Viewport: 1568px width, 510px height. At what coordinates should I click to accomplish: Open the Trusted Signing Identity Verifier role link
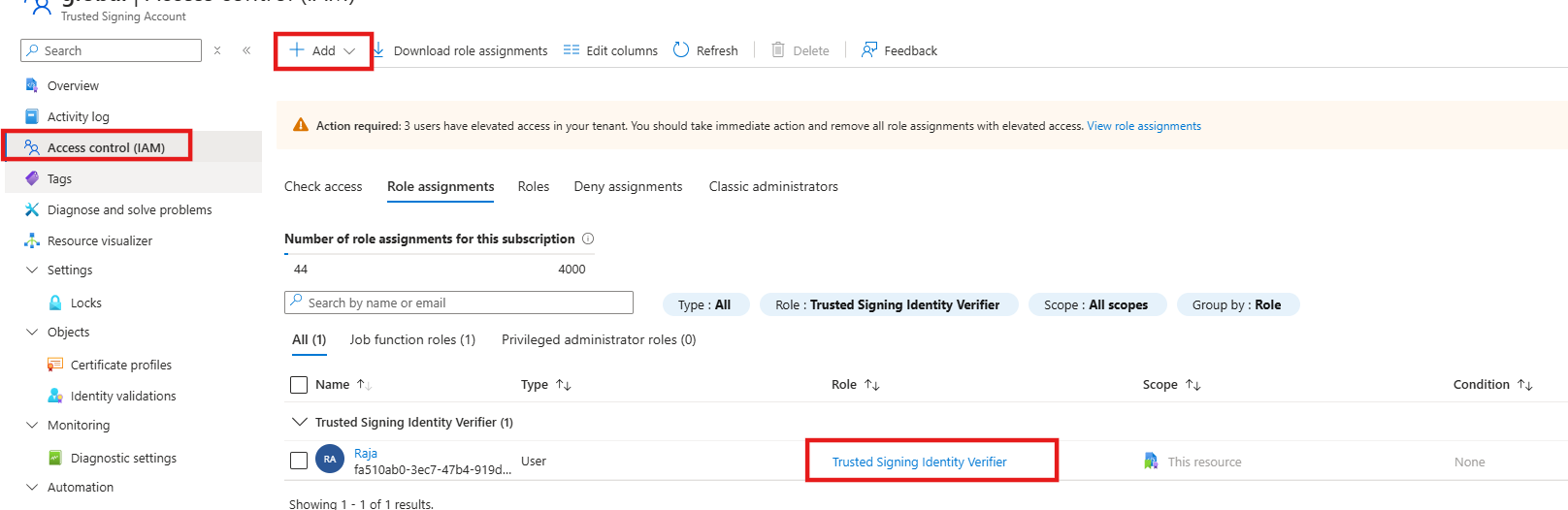pyautogui.click(x=920, y=462)
